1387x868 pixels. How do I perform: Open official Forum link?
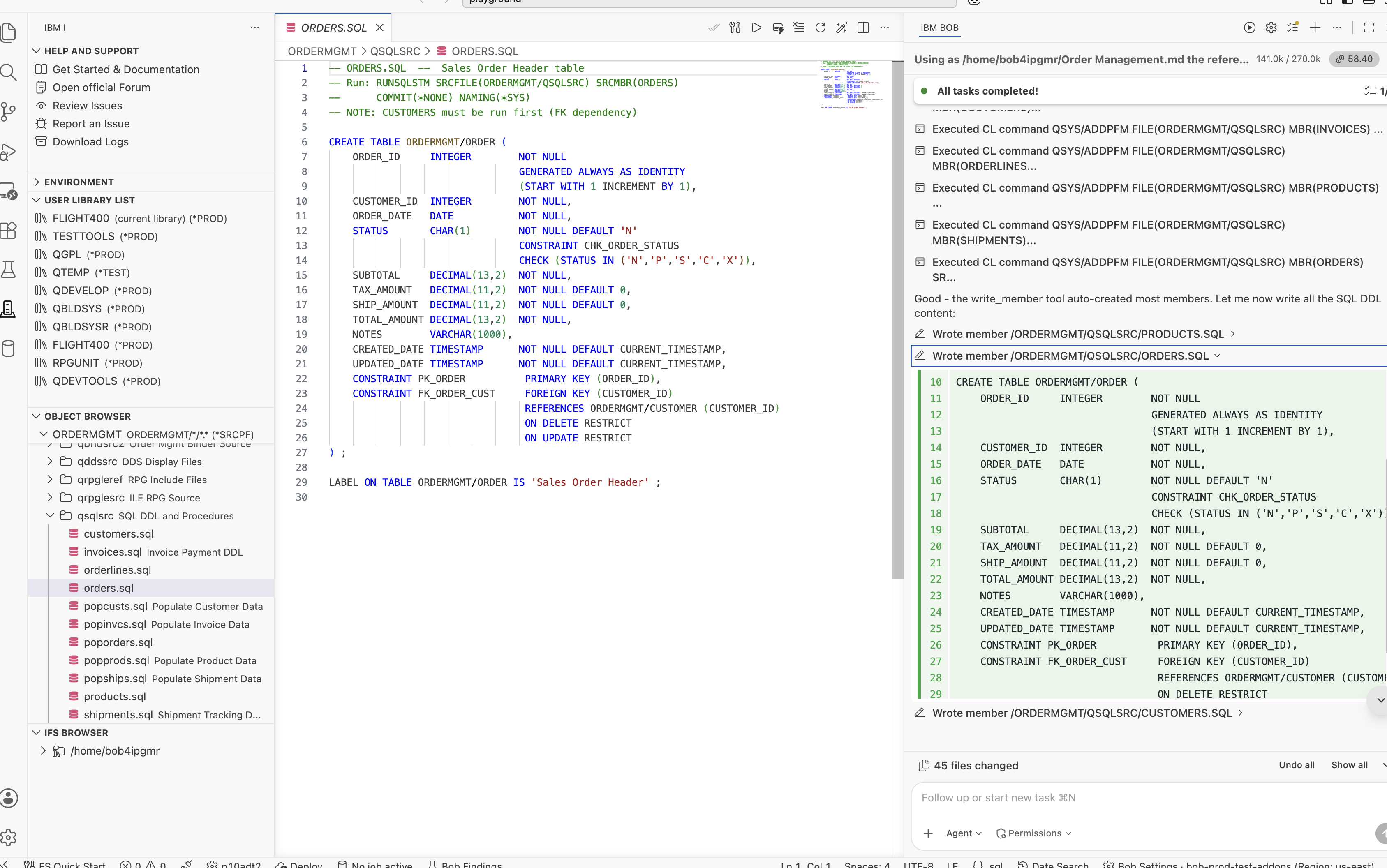pyautogui.click(x=101, y=87)
